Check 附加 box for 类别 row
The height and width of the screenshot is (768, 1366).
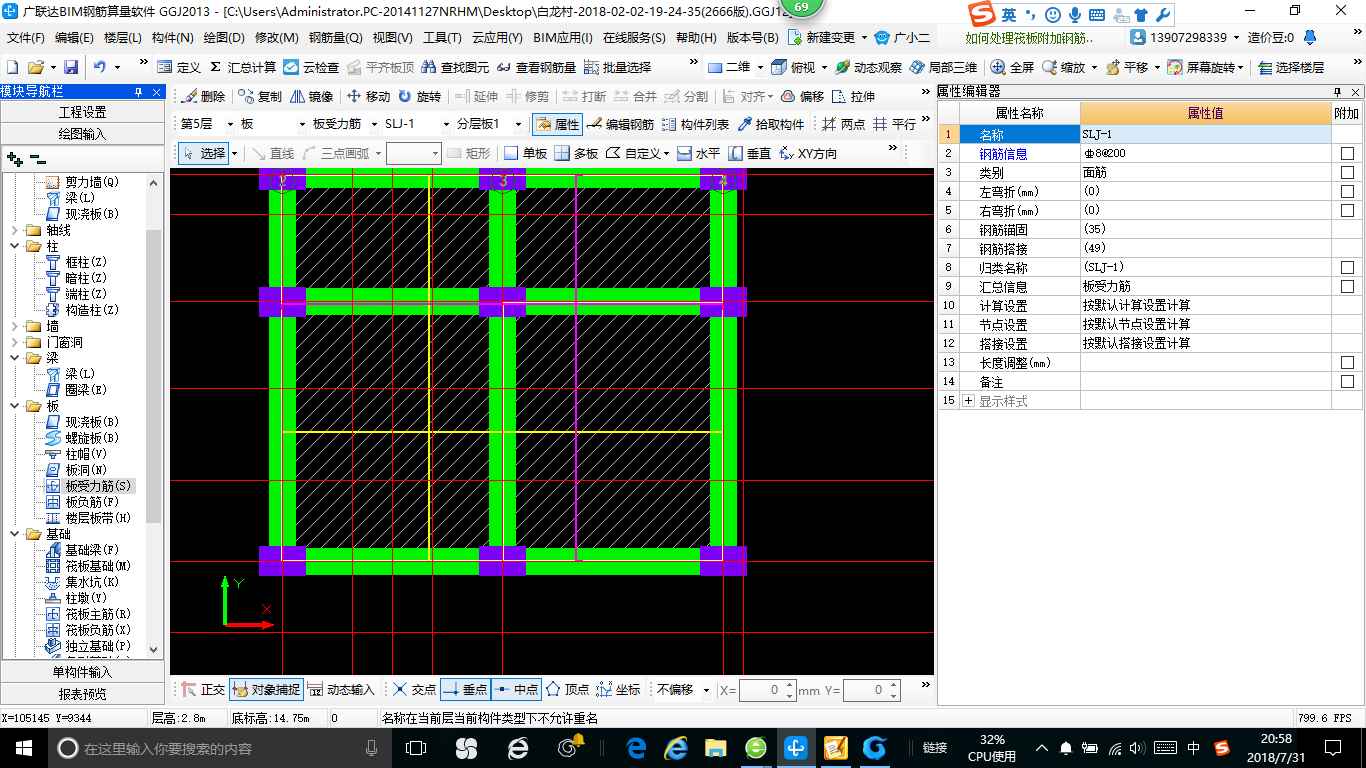tap(1347, 173)
